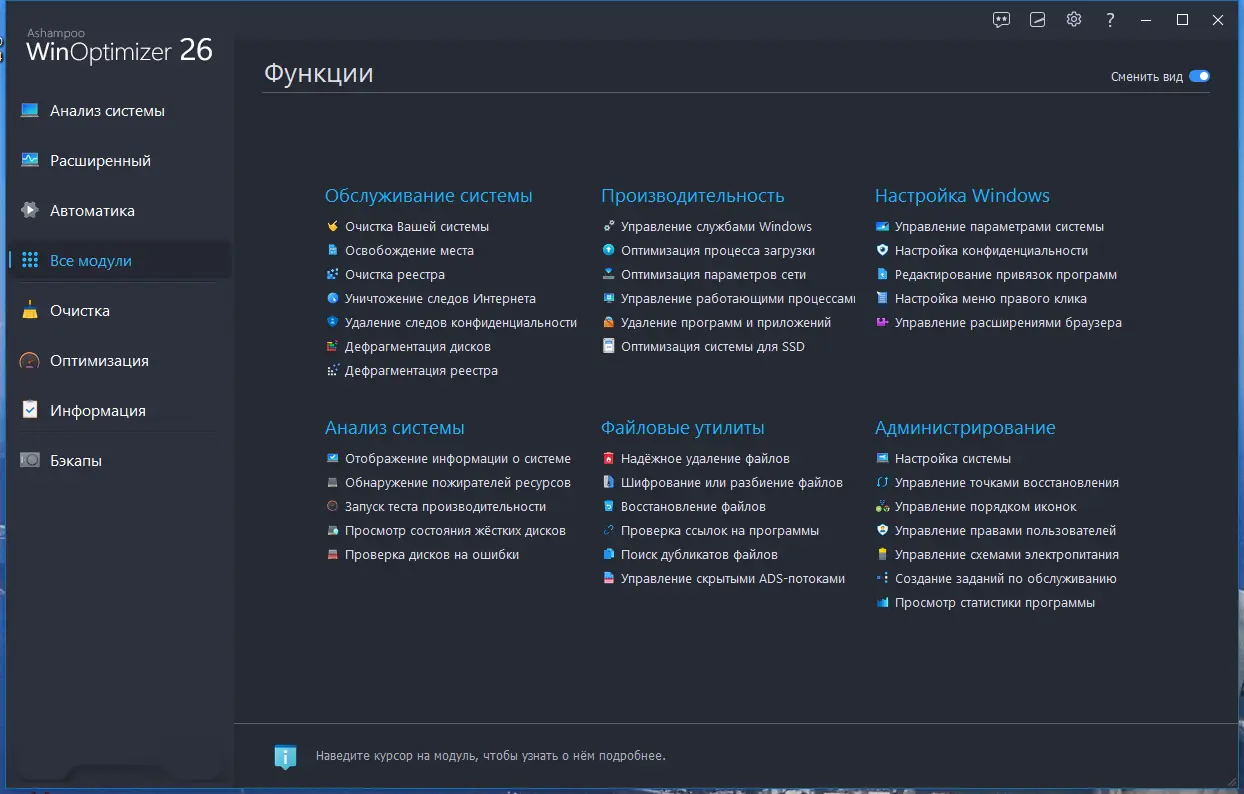
Task: Click Уничтожение следов Интернета globe icon
Action: click(x=333, y=298)
